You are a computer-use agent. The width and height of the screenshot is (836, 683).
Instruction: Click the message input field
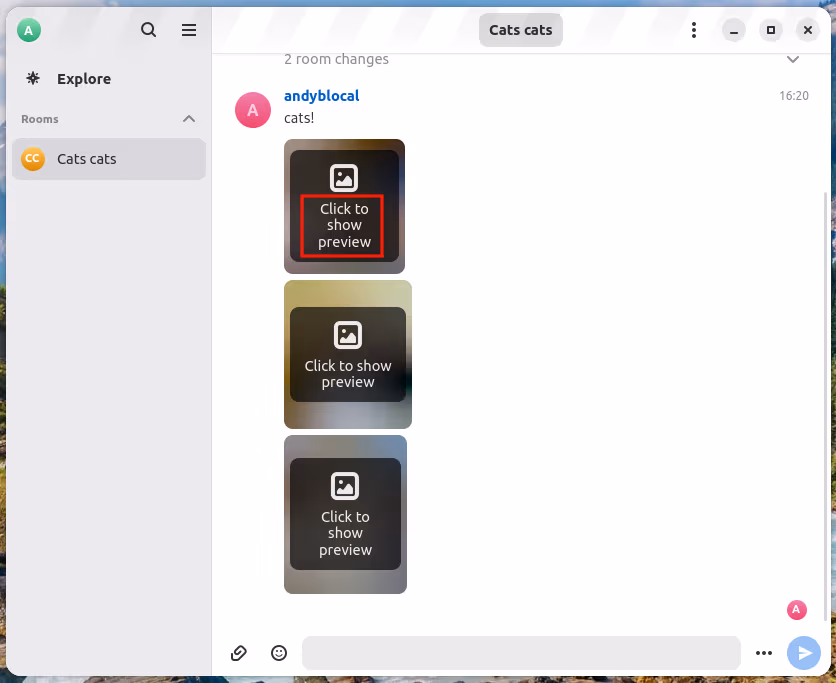(x=520, y=653)
